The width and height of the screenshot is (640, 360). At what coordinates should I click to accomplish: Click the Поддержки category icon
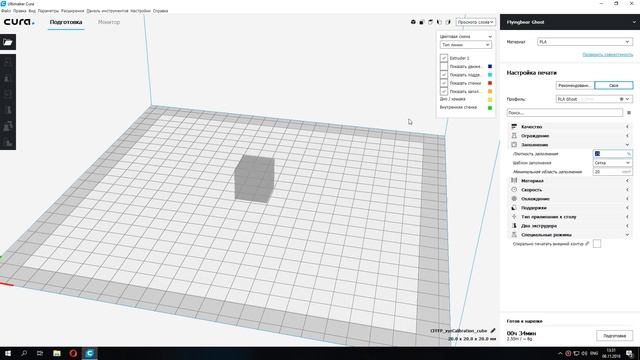click(514, 207)
